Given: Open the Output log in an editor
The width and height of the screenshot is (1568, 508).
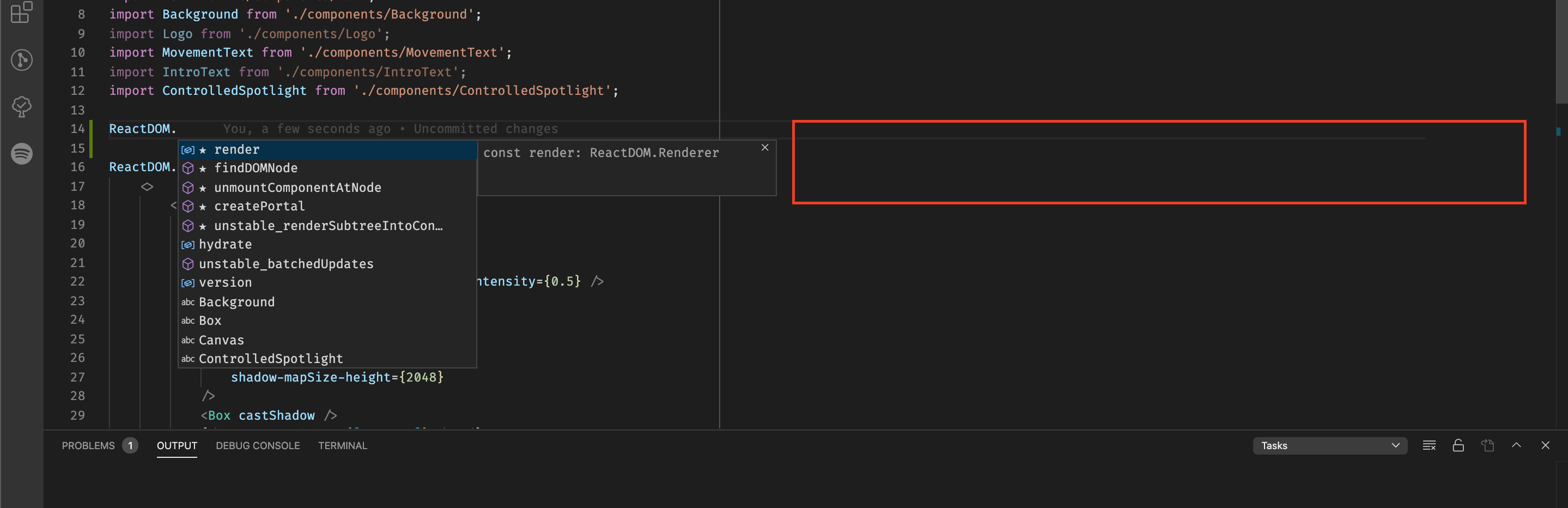Looking at the screenshot, I should coord(1487,445).
